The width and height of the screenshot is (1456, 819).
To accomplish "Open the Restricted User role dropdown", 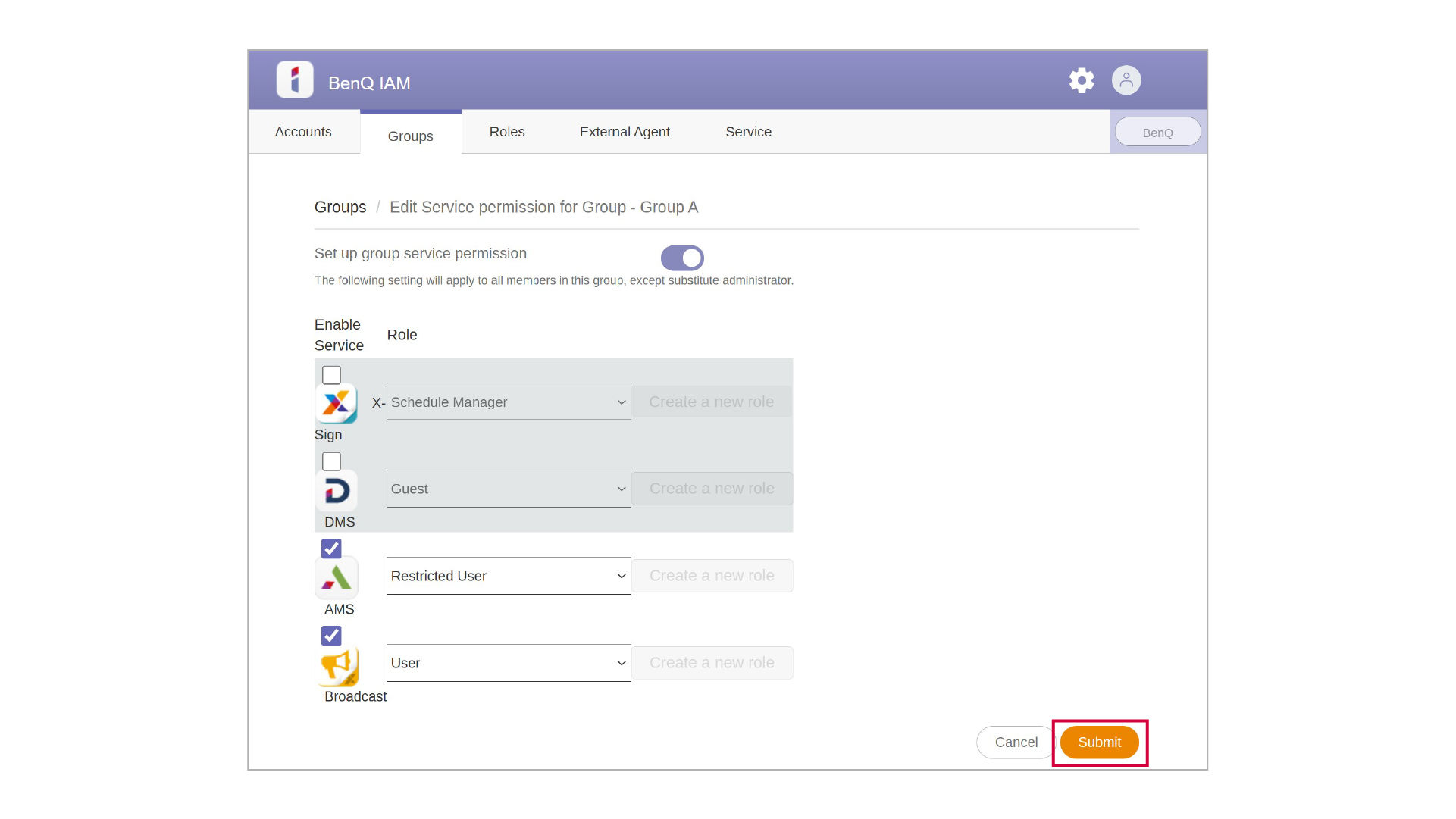I will click(508, 577).
